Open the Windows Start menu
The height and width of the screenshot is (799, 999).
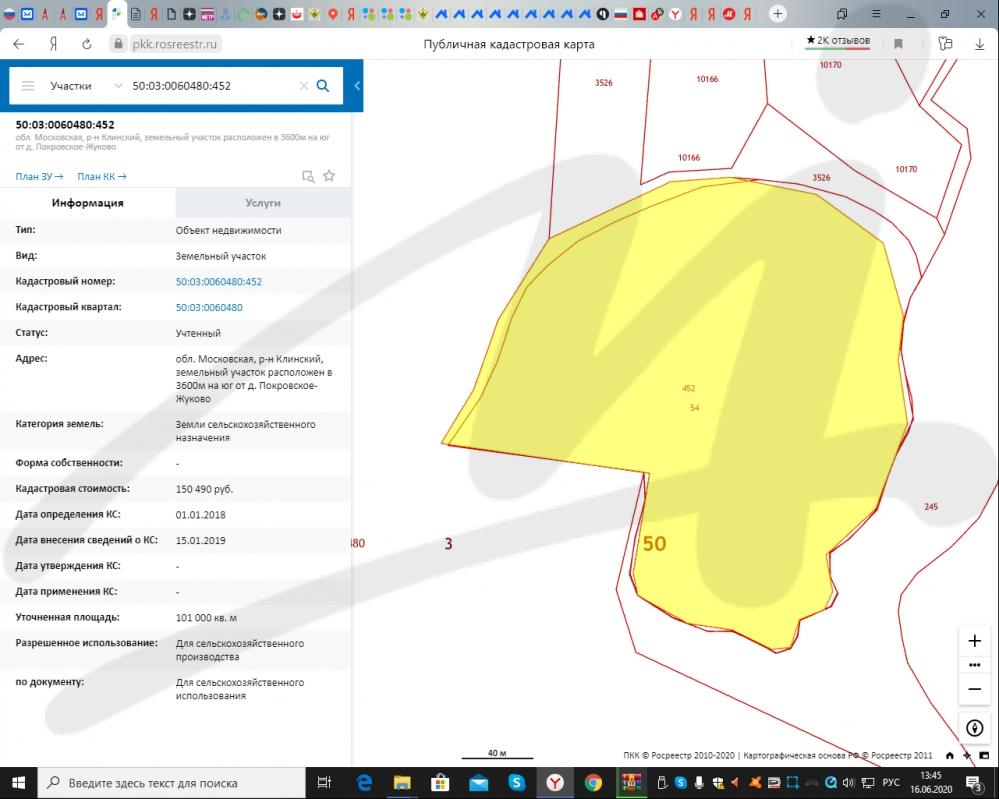pos(18,782)
